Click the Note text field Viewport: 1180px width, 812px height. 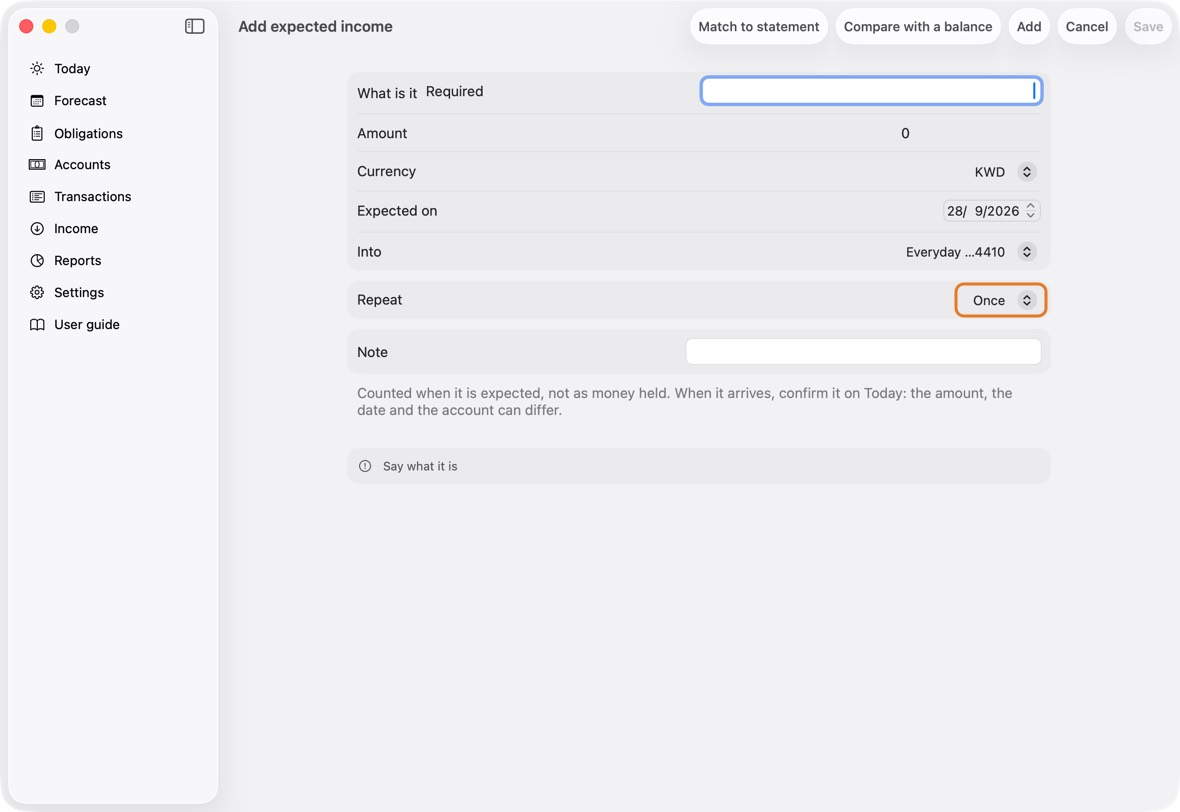point(863,352)
